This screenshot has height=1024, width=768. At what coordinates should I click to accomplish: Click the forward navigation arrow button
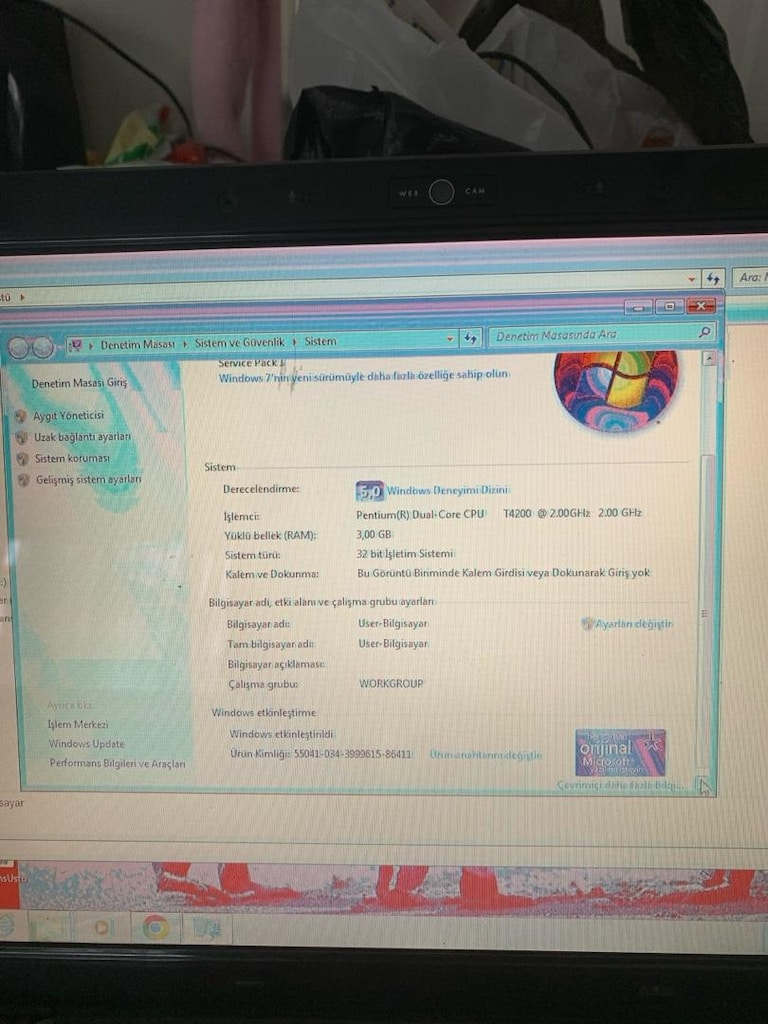(42, 347)
